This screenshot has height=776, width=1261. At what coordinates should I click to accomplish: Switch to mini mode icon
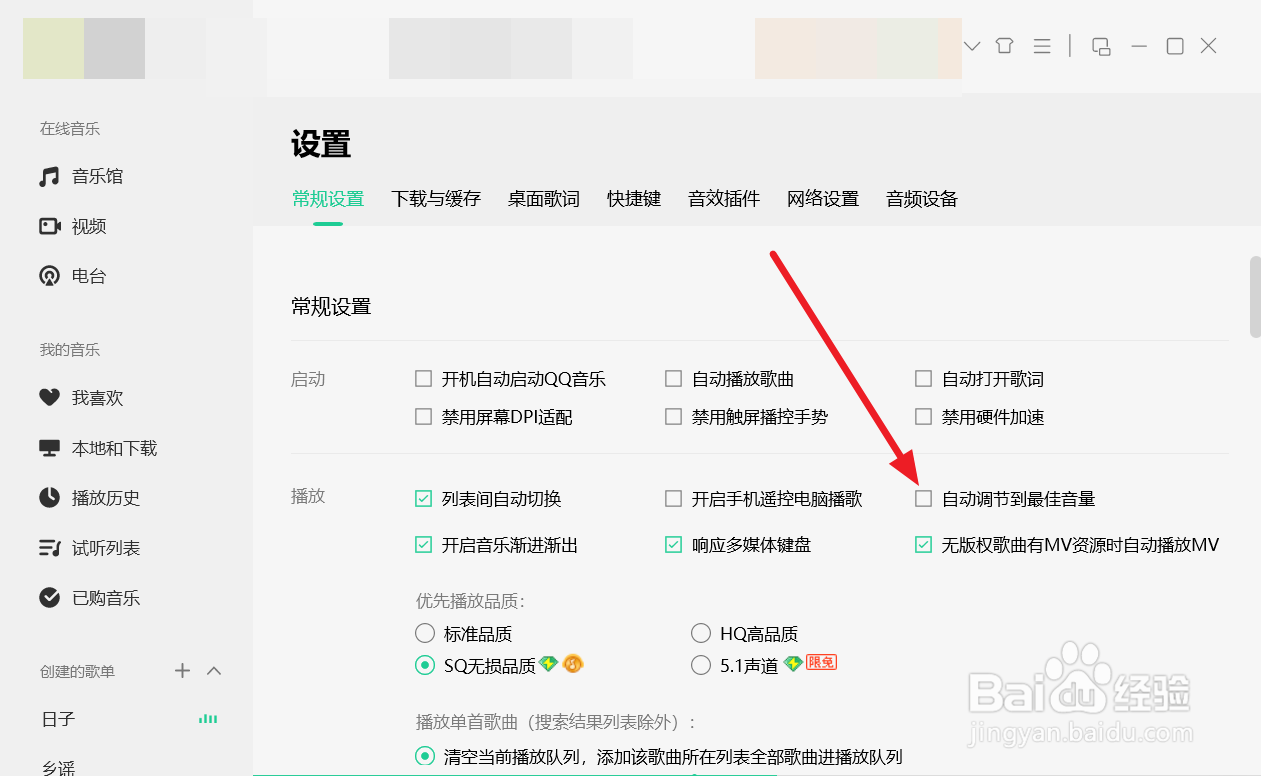(x=1101, y=46)
